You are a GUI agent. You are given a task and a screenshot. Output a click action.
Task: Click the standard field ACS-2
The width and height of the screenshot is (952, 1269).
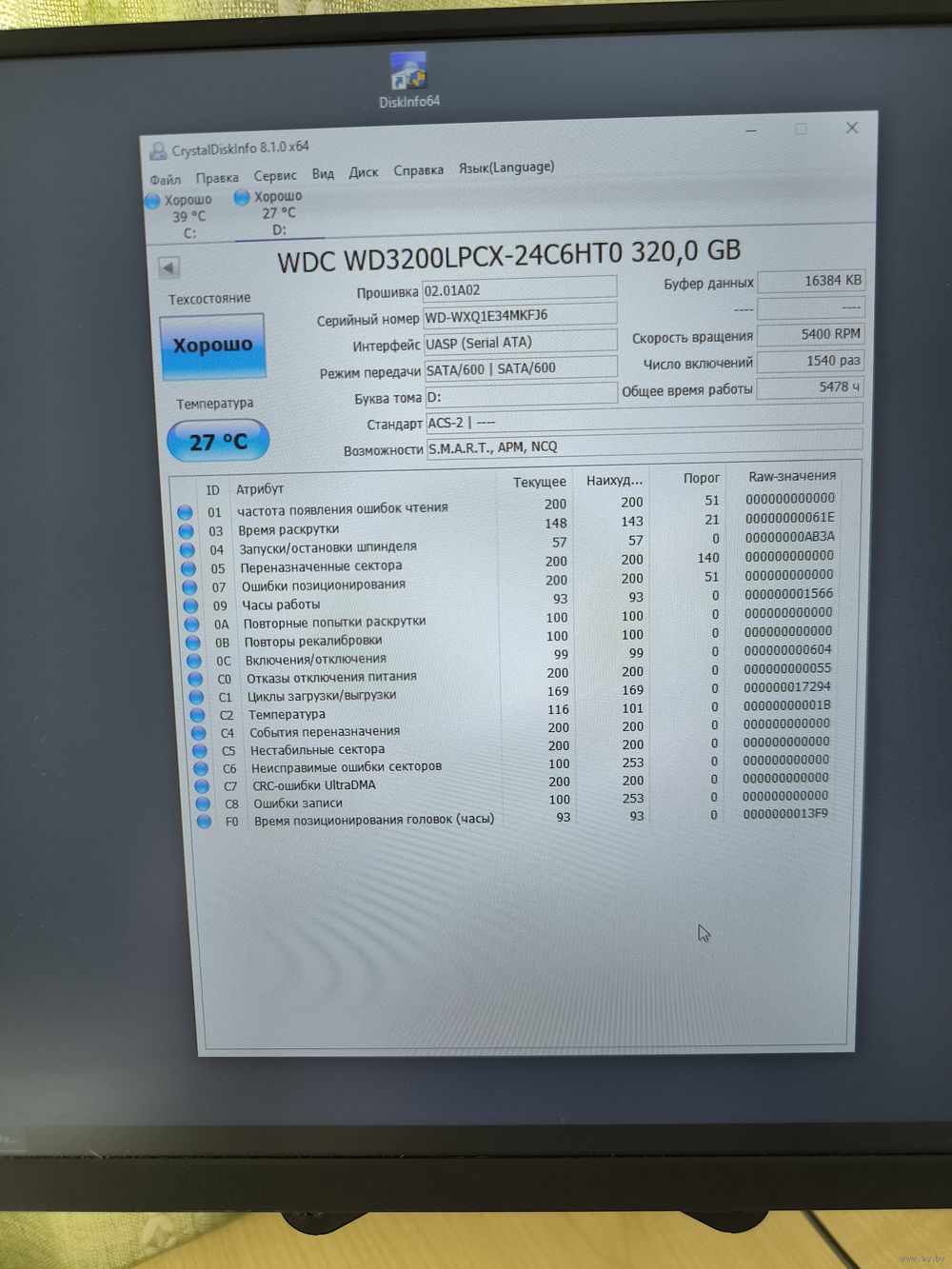coord(645,419)
